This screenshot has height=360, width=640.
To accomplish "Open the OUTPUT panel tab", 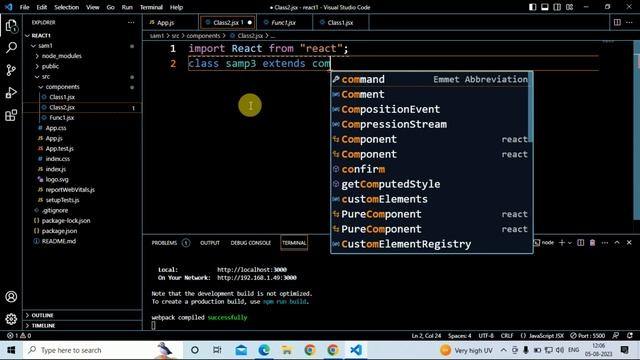I will point(210,243).
